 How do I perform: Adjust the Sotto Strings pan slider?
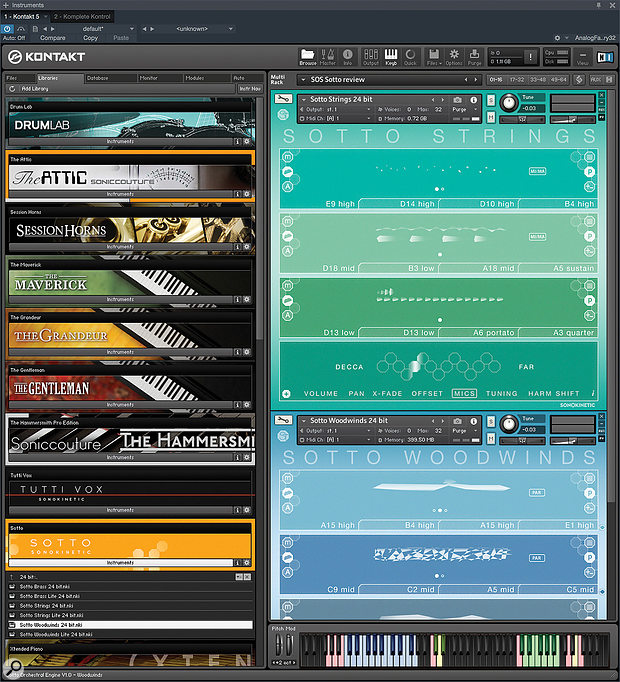(522, 119)
